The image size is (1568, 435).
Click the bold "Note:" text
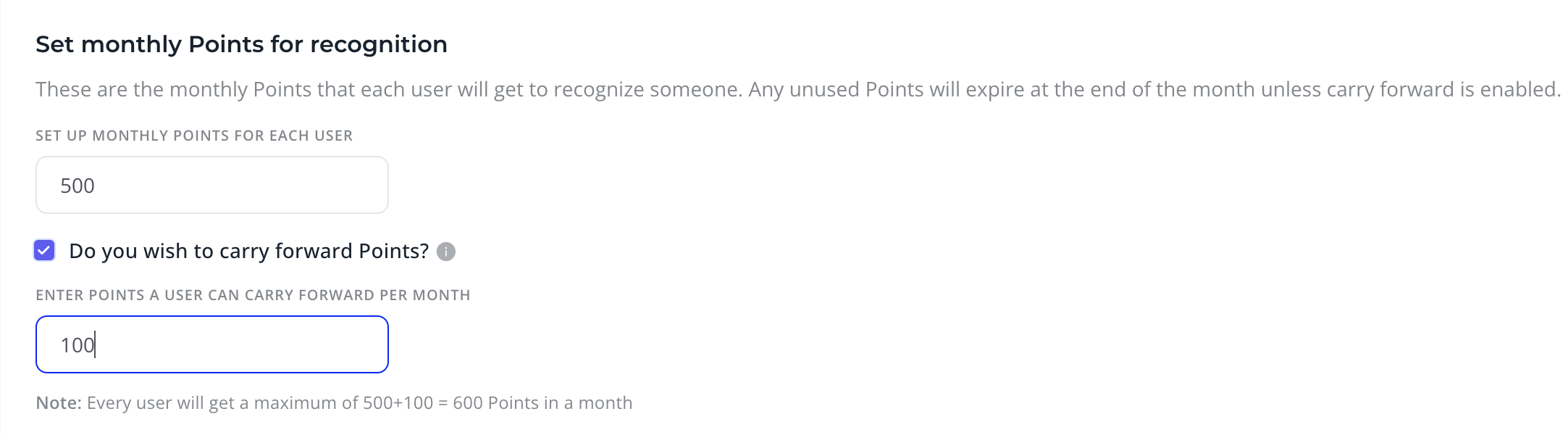(x=59, y=403)
